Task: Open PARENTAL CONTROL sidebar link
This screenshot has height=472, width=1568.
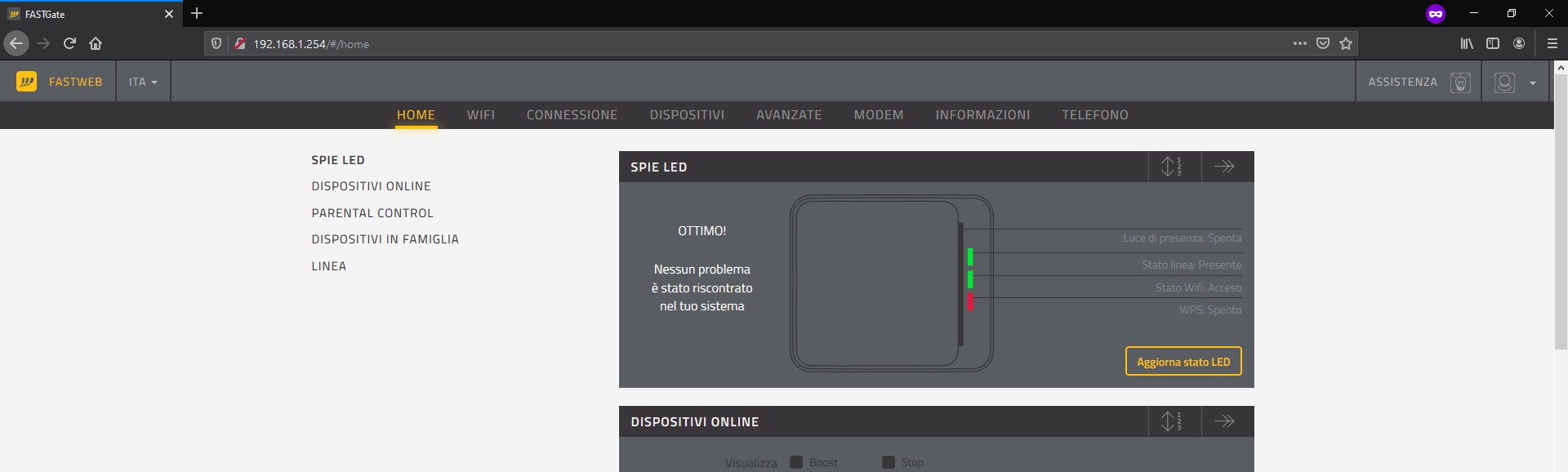Action: [x=372, y=213]
